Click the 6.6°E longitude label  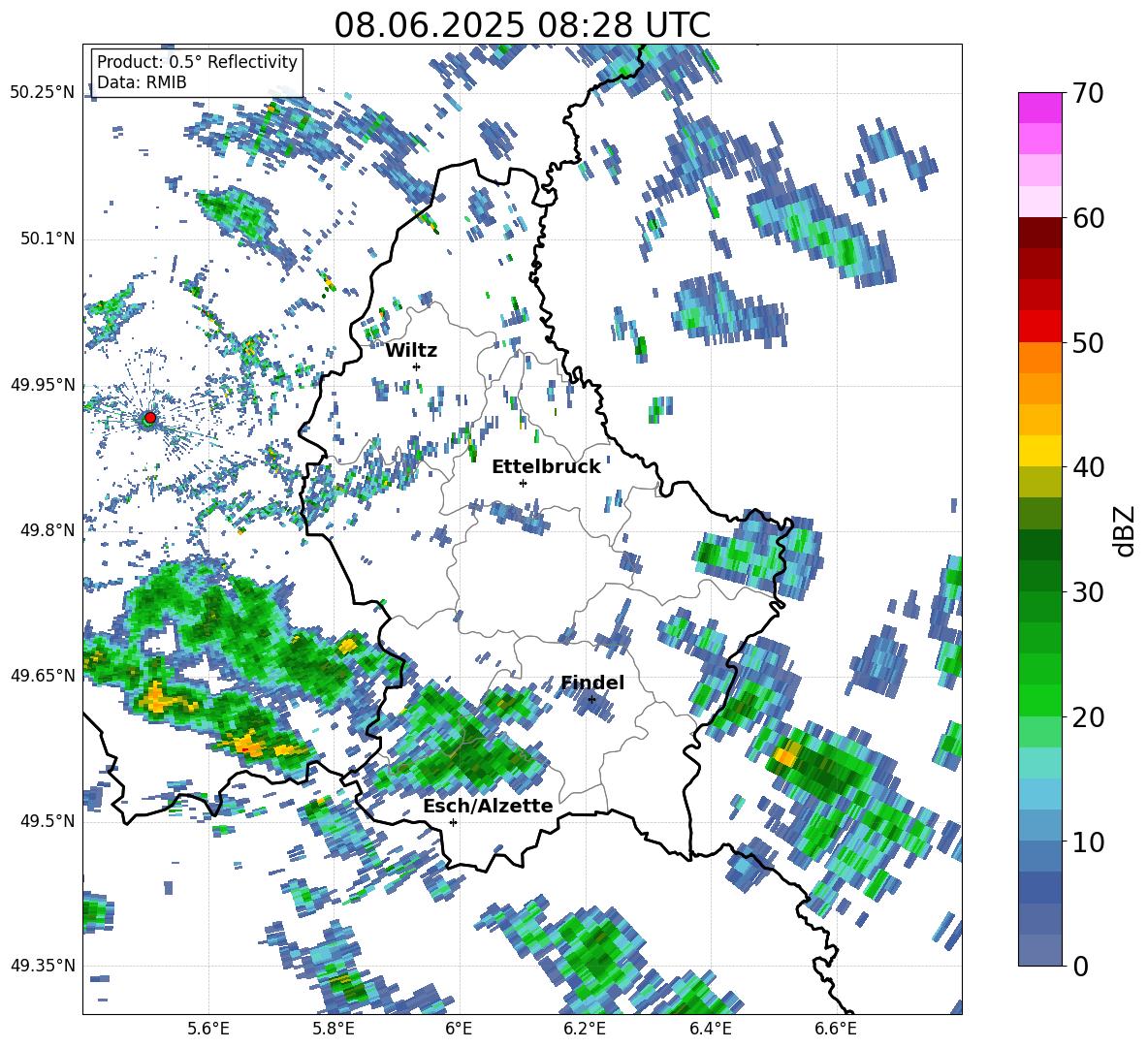[x=836, y=1029]
